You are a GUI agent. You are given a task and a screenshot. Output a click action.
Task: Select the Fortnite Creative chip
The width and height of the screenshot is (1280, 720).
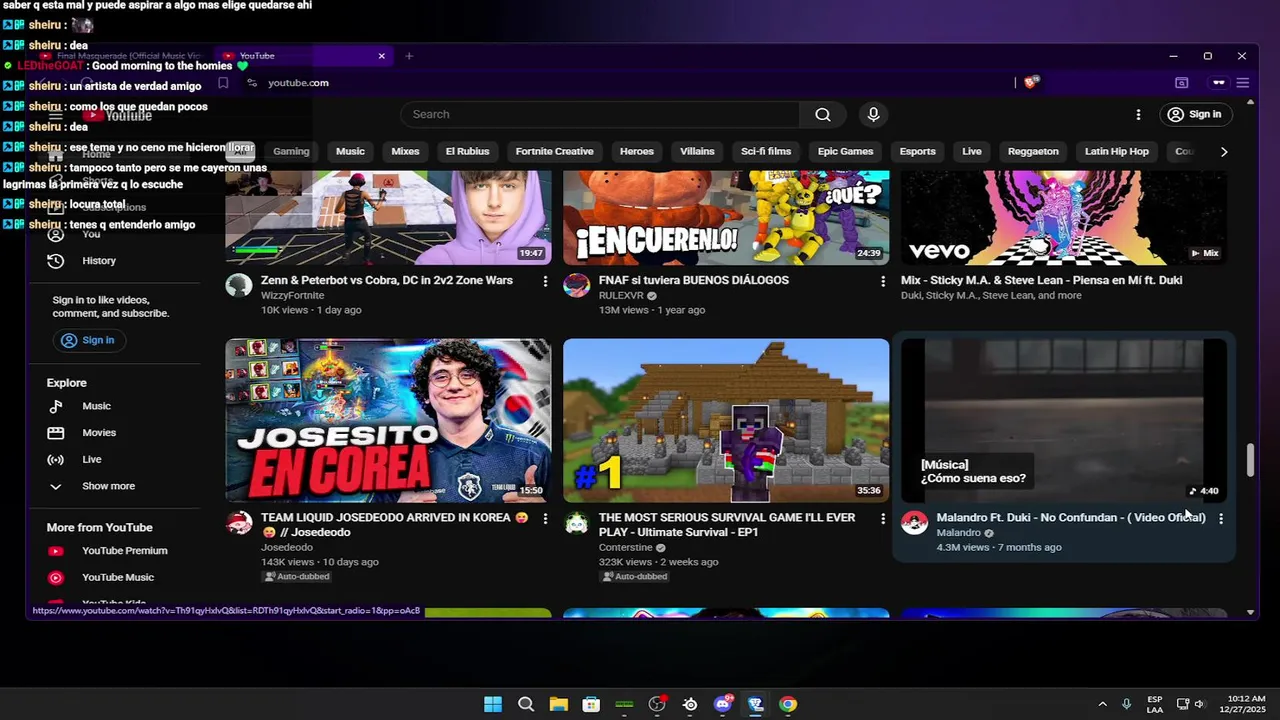click(x=554, y=152)
